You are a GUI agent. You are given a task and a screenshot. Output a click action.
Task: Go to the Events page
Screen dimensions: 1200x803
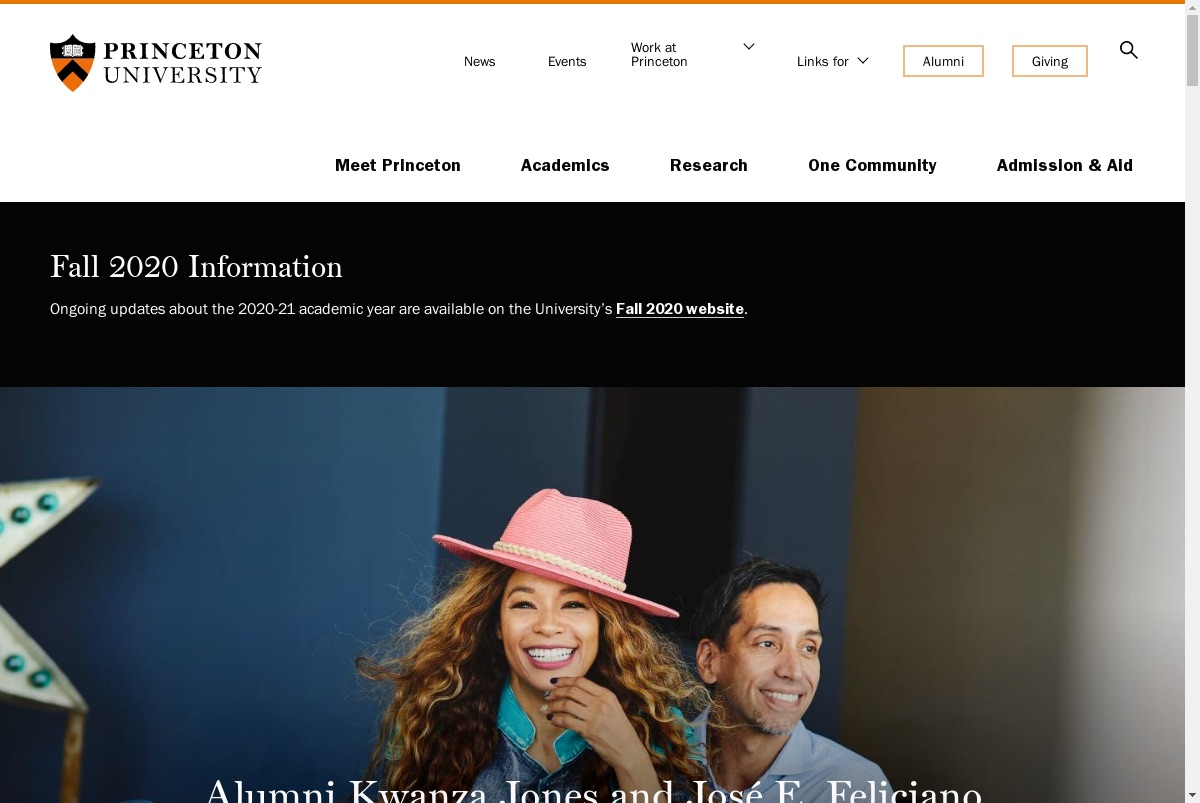567,62
